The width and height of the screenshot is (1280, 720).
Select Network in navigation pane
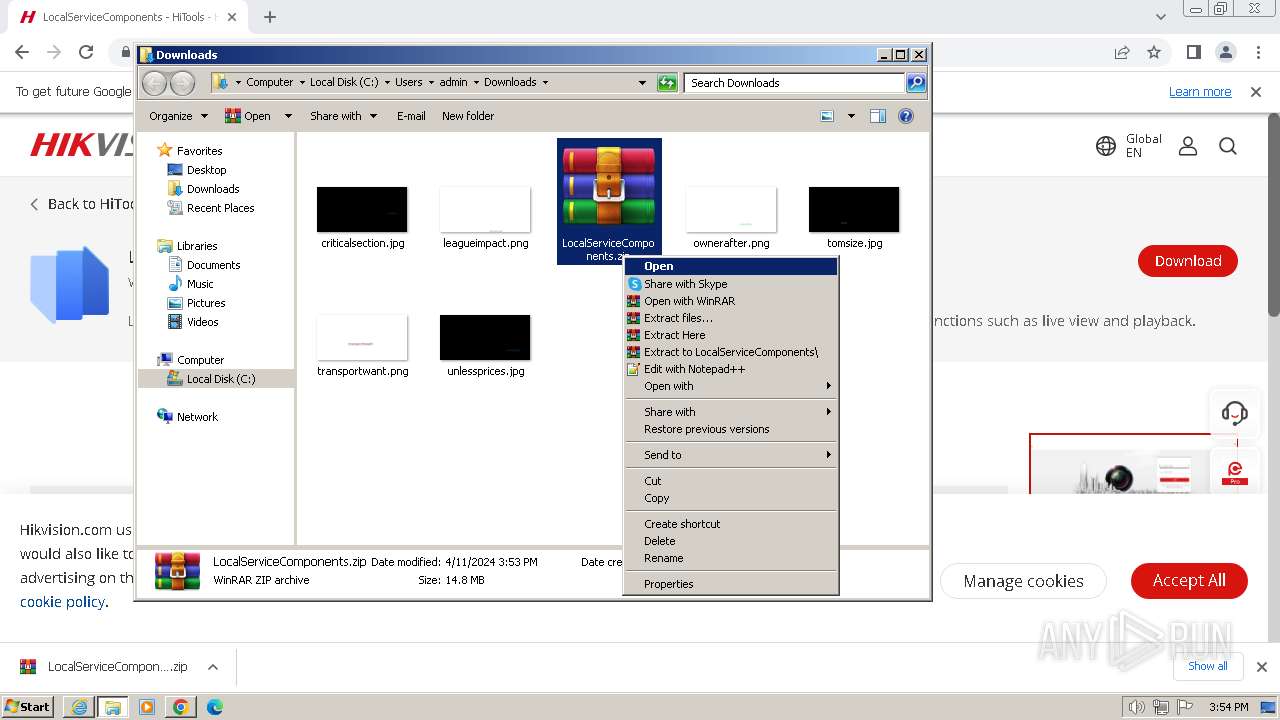(x=197, y=417)
